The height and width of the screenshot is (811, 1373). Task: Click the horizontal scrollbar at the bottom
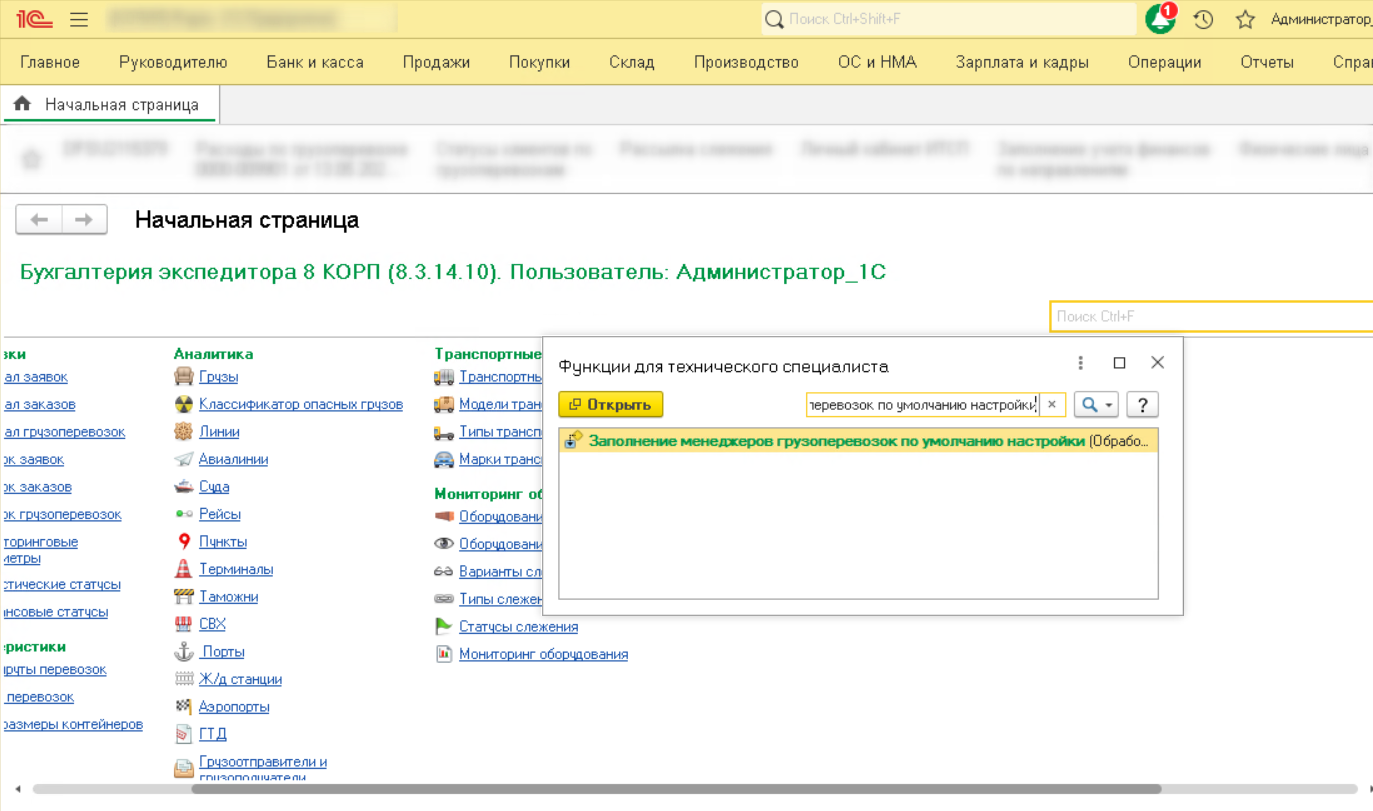pyautogui.click(x=676, y=789)
